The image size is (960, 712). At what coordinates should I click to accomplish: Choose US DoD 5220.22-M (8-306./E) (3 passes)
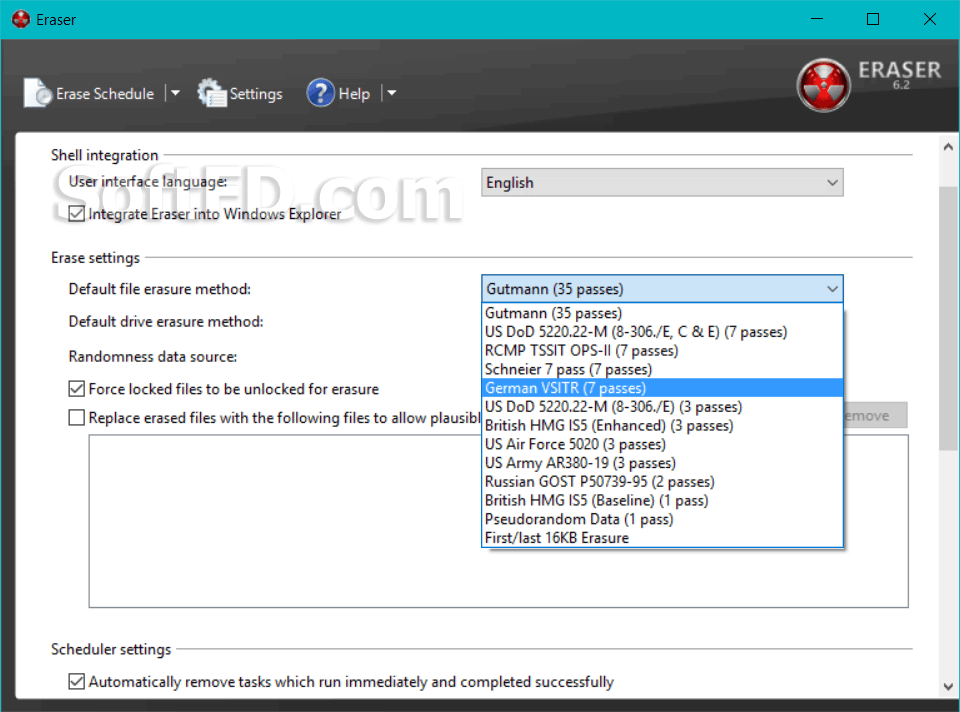click(x=662, y=407)
